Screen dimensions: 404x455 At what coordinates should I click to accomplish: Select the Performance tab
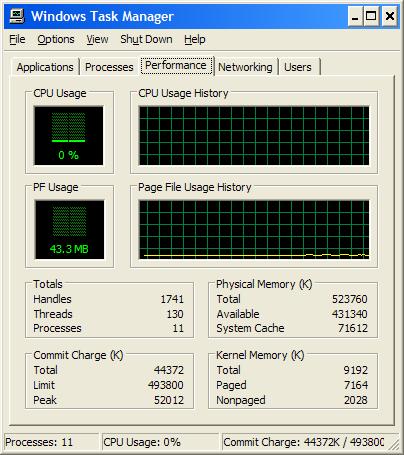pyautogui.click(x=176, y=65)
